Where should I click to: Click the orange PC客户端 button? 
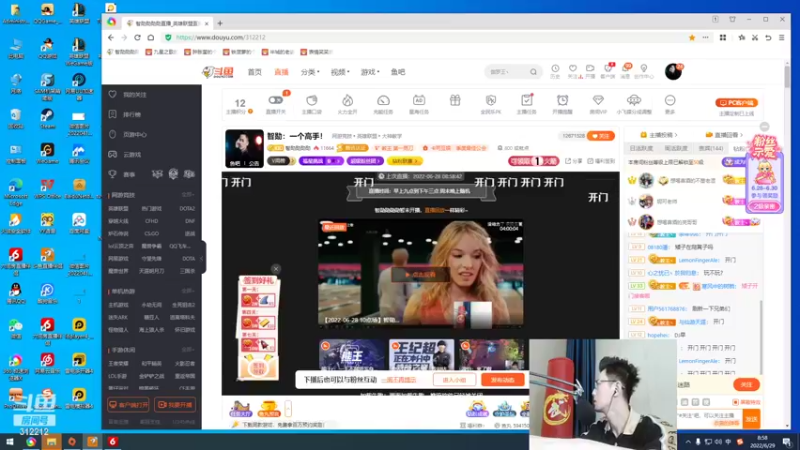click(x=736, y=103)
